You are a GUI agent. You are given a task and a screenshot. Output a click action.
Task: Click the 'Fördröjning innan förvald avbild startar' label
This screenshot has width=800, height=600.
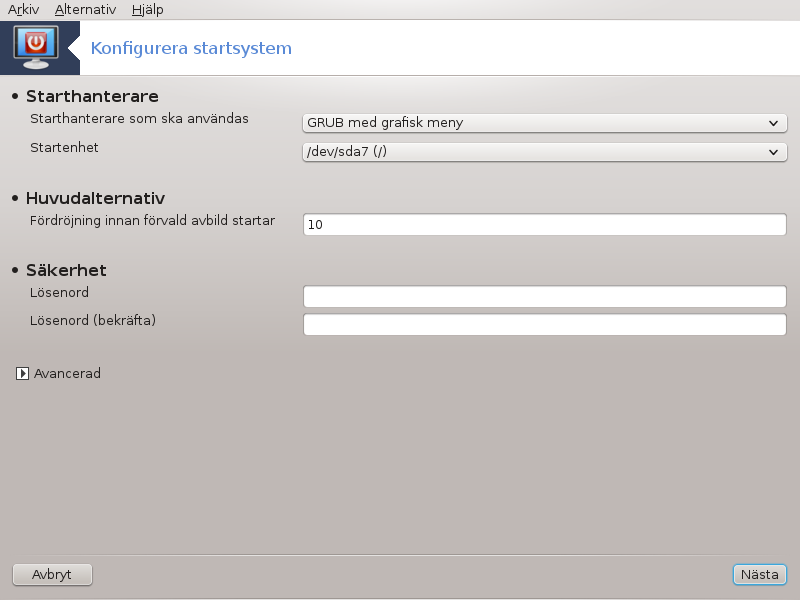pyautogui.click(x=153, y=220)
